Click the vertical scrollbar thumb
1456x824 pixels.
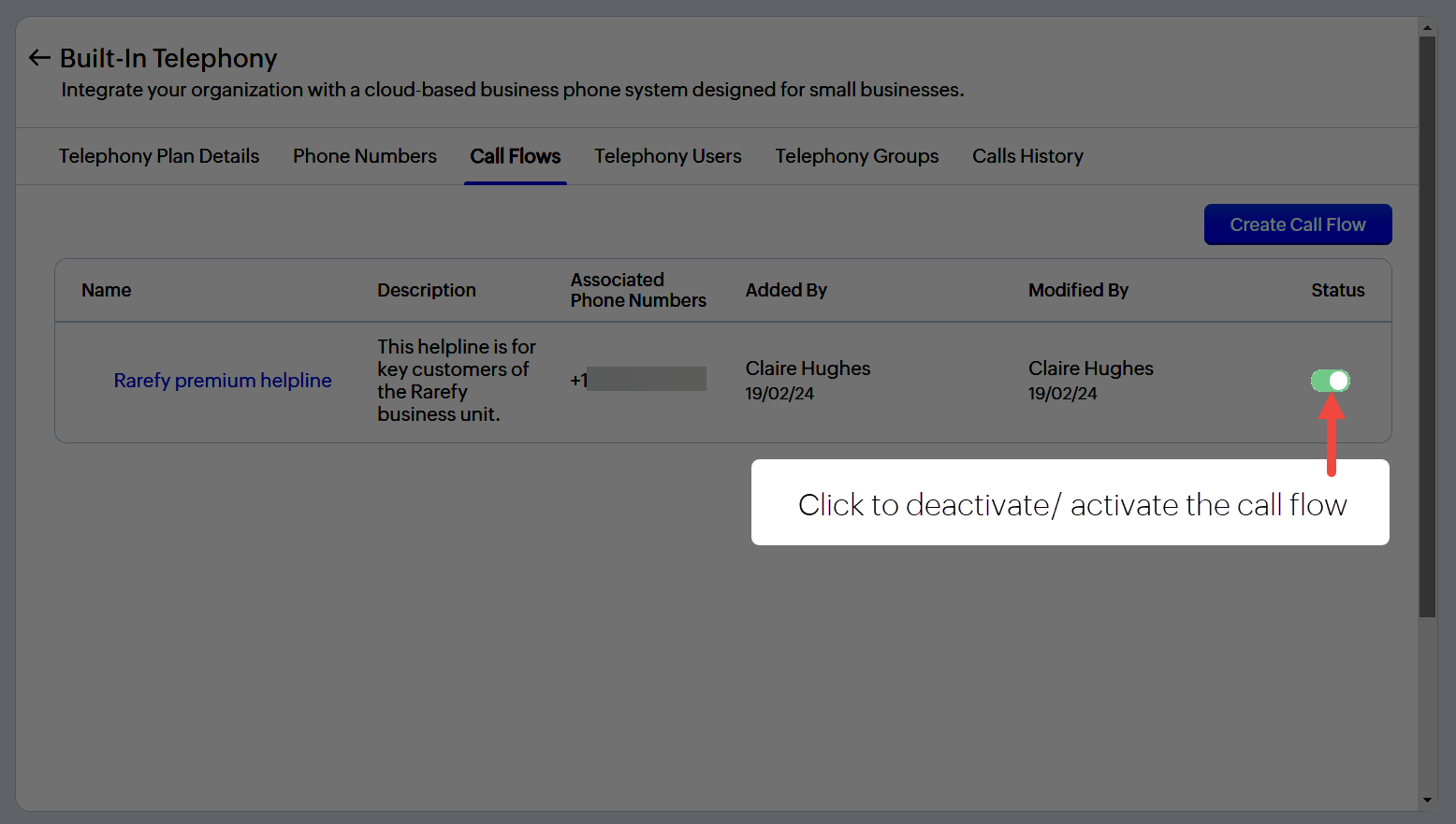pyautogui.click(x=1427, y=327)
